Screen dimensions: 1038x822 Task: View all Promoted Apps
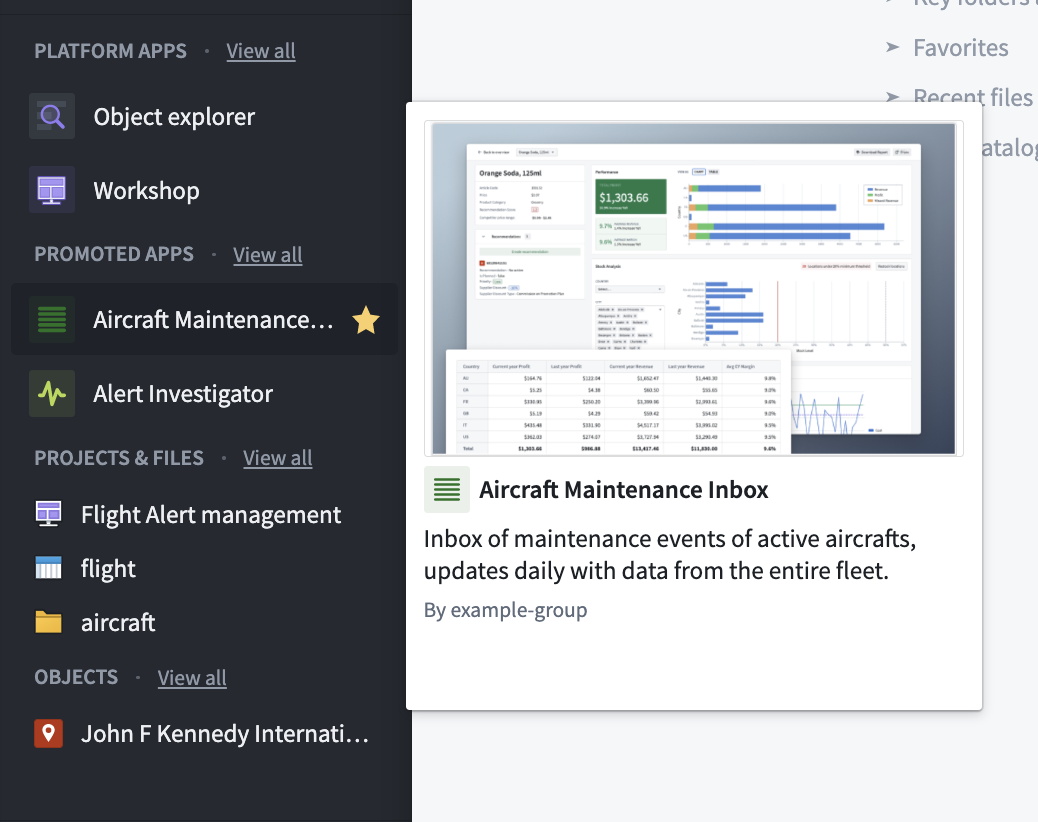[x=267, y=255]
